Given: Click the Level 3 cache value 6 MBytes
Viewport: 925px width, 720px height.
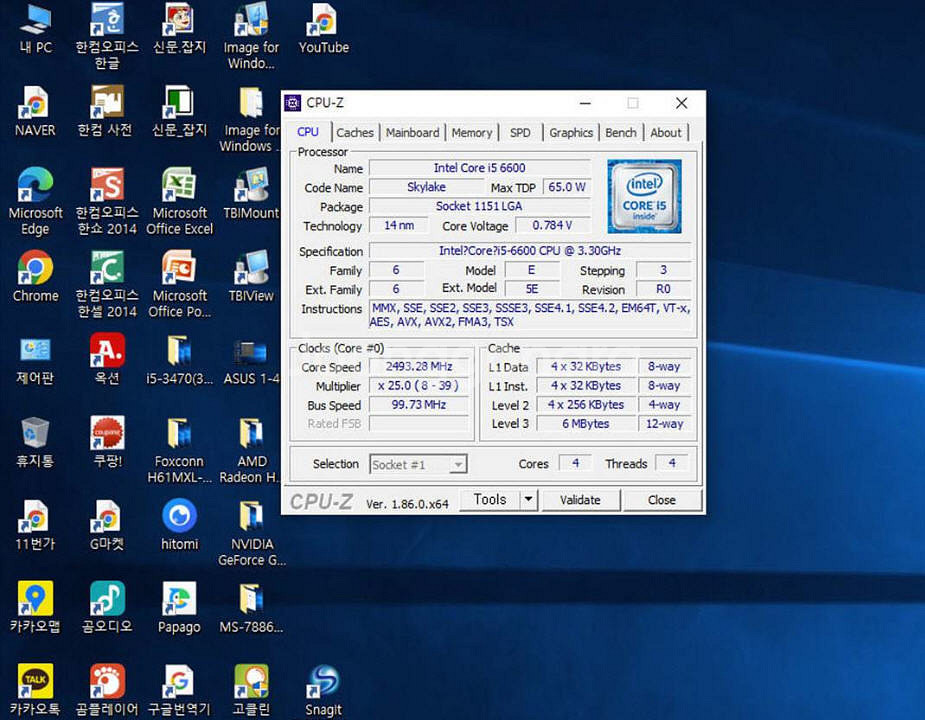Looking at the screenshot, I should (585, 423).
